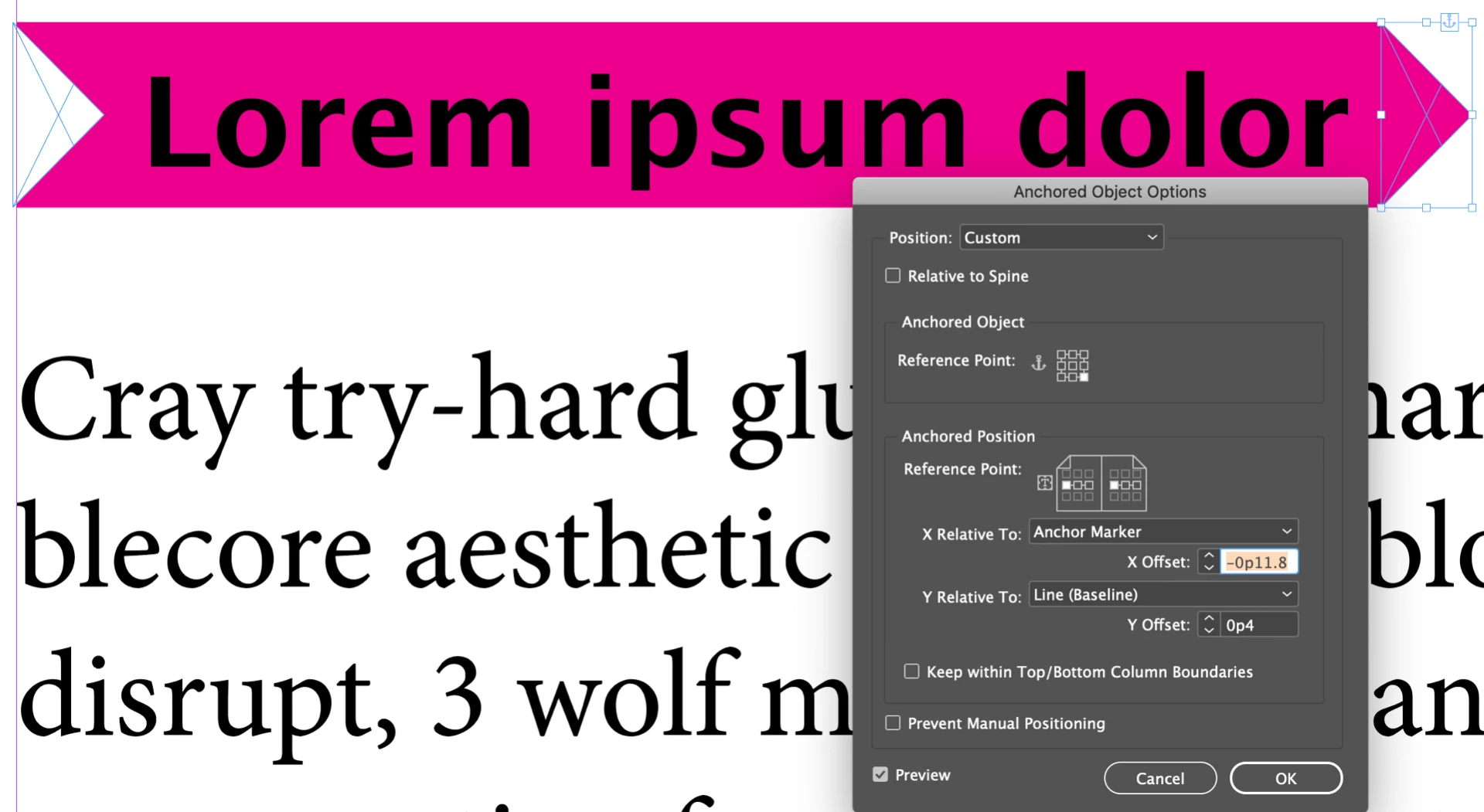Select center Anchored Object reference point

click(1073, 365)
